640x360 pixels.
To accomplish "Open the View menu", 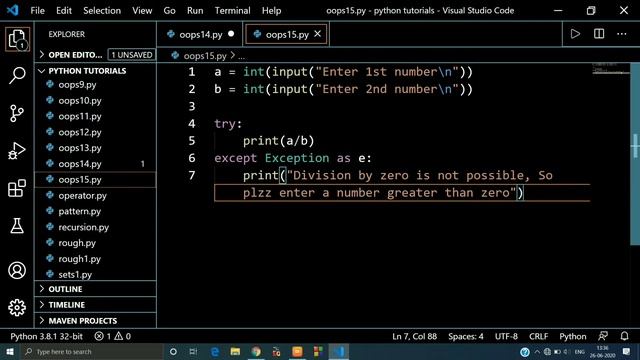I will [142, 10].
